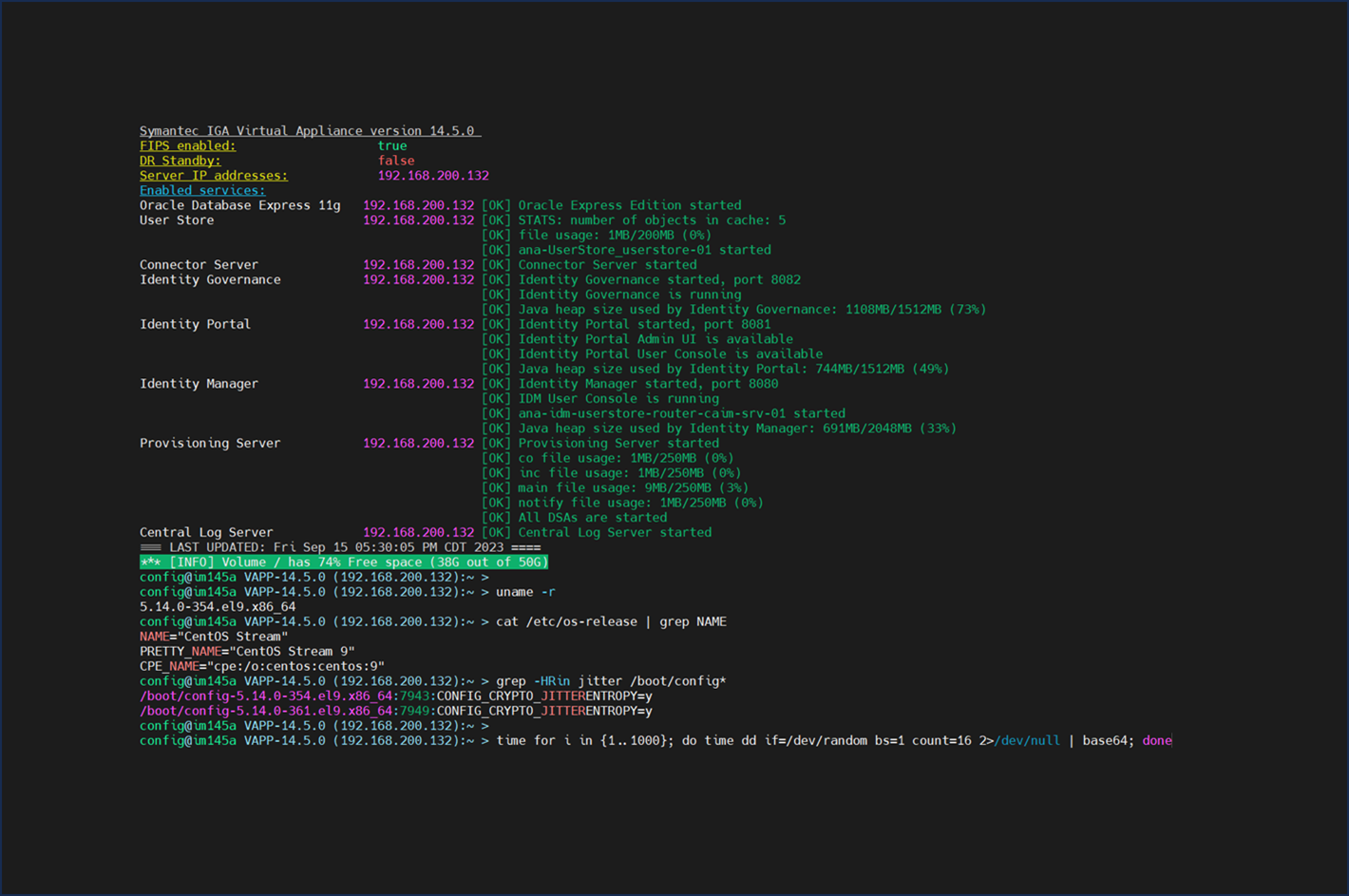The width and height of the screenshot is (1349, 896).
Task: Click the "Provisioning Server" service name
Action: click(x=210, y=443)
